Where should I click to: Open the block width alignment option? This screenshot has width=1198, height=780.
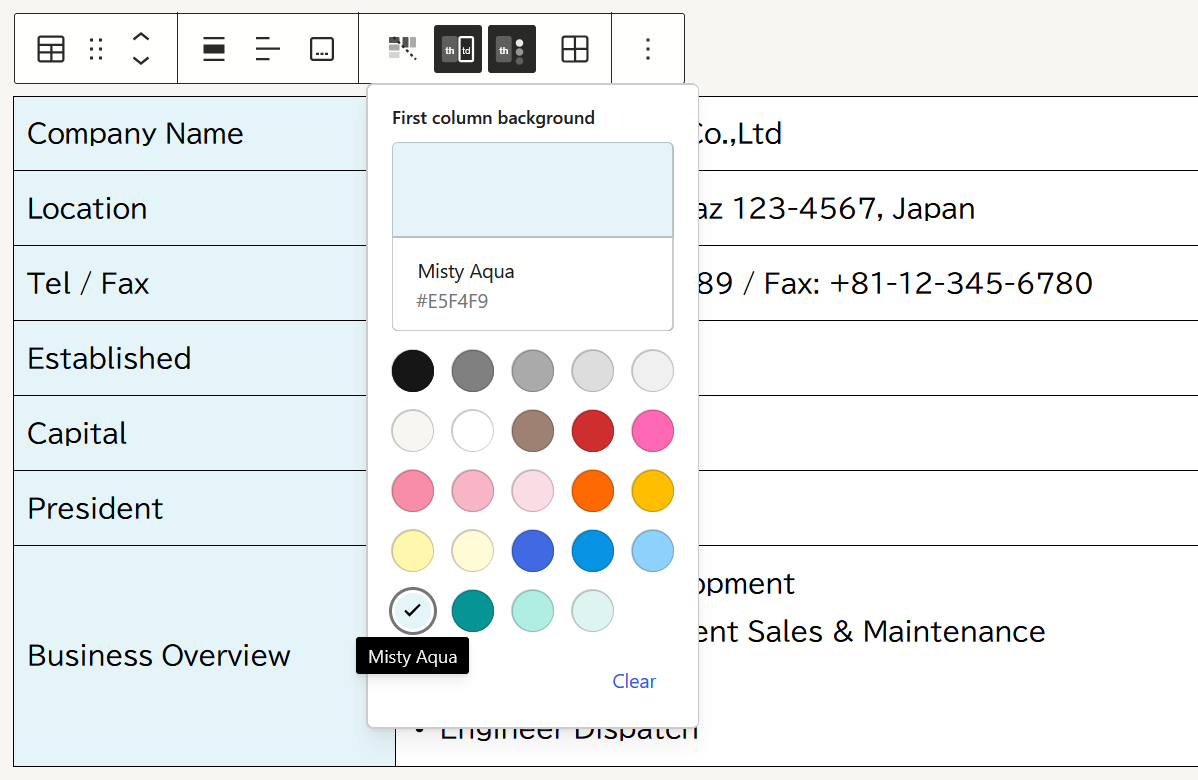(x=214, y=50)
